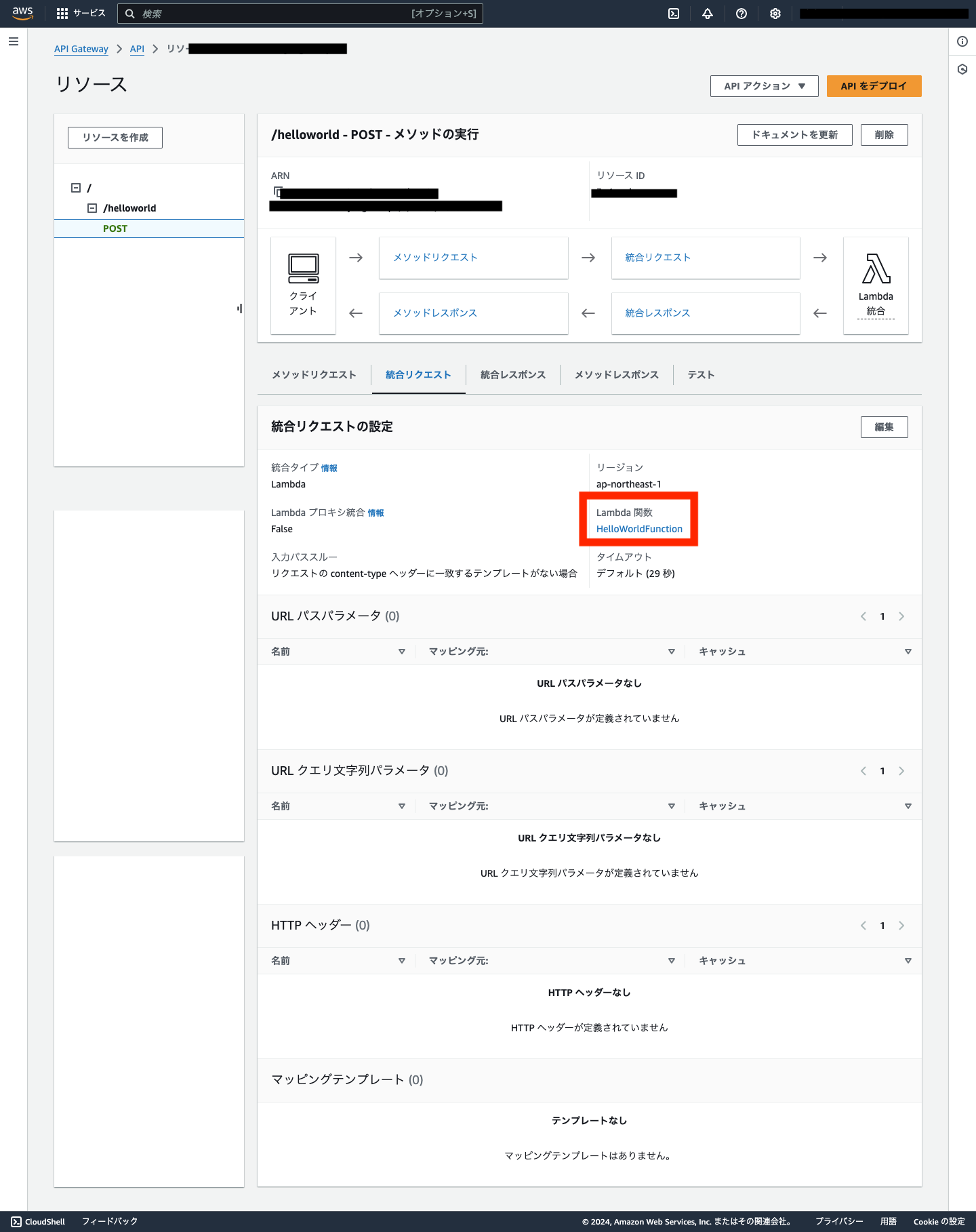
Task: Open the API アクション dropdown
Action: tap(765, 86)
